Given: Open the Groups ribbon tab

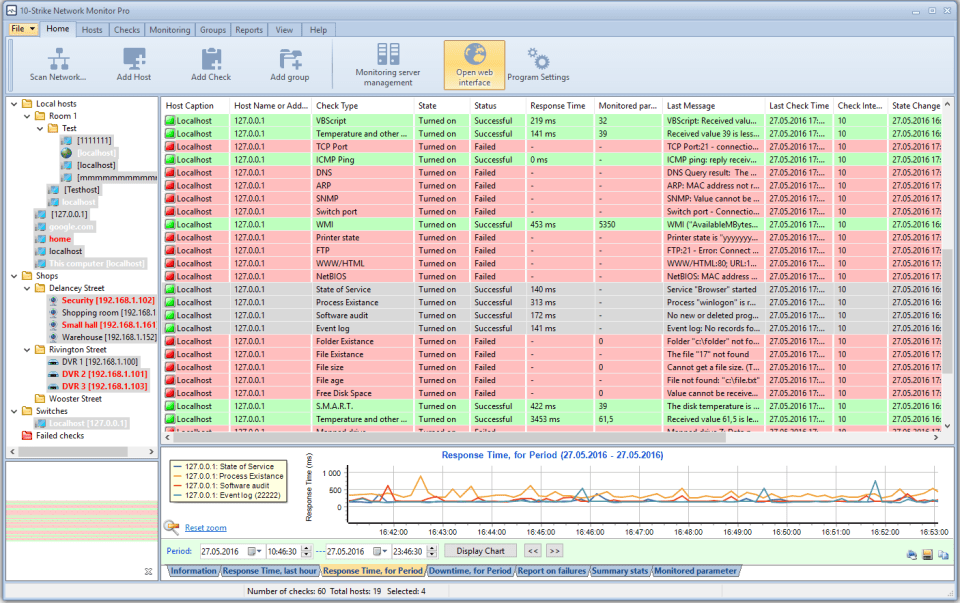Looking at the screenshot, I should (212, 29).
